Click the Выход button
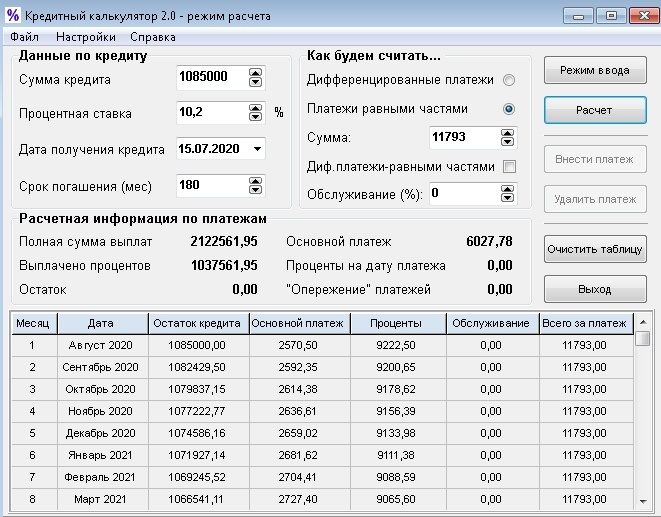Screen dimensions: 661x517 point(595,289)
